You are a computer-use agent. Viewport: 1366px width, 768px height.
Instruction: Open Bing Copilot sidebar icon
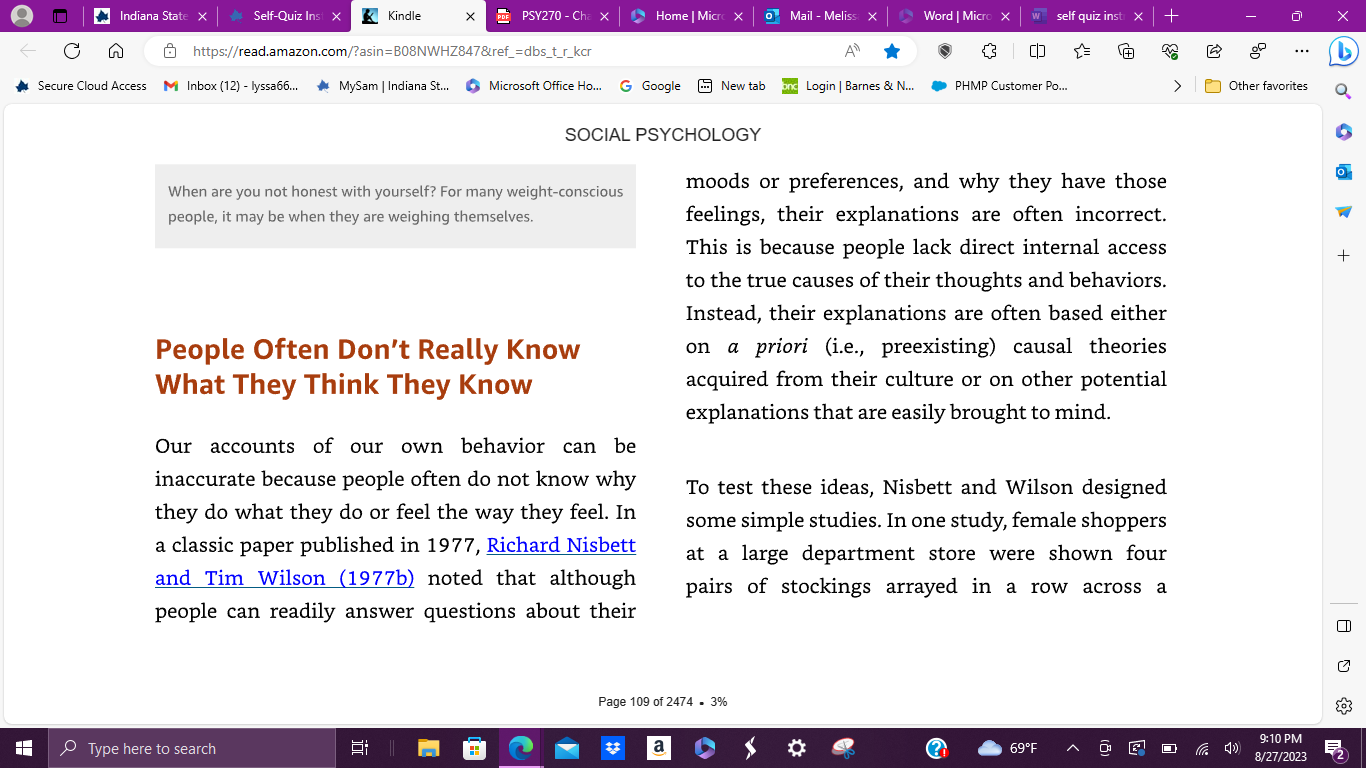click(x=1343, y=52)
